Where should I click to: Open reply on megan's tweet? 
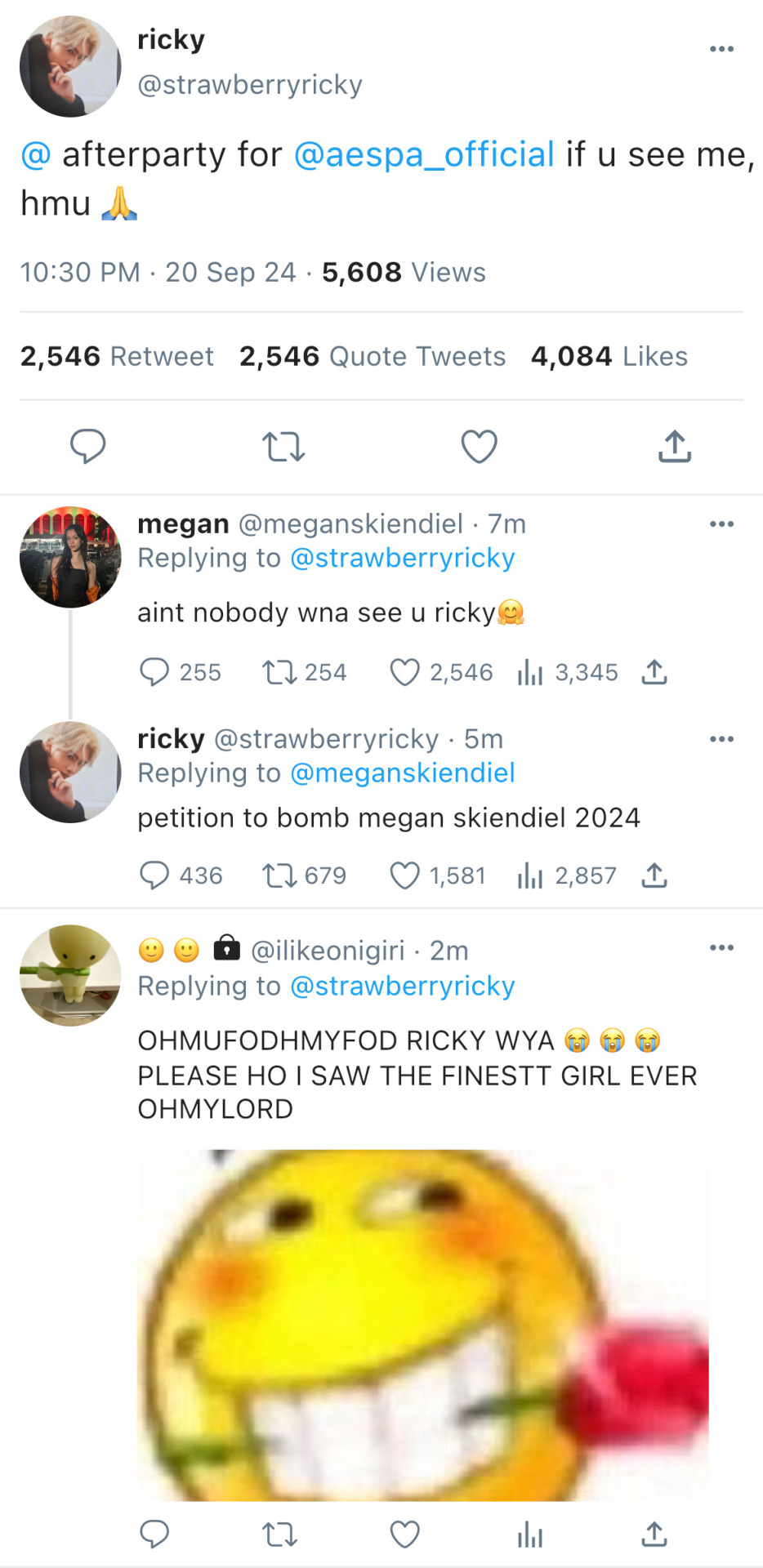pos(154,672)
